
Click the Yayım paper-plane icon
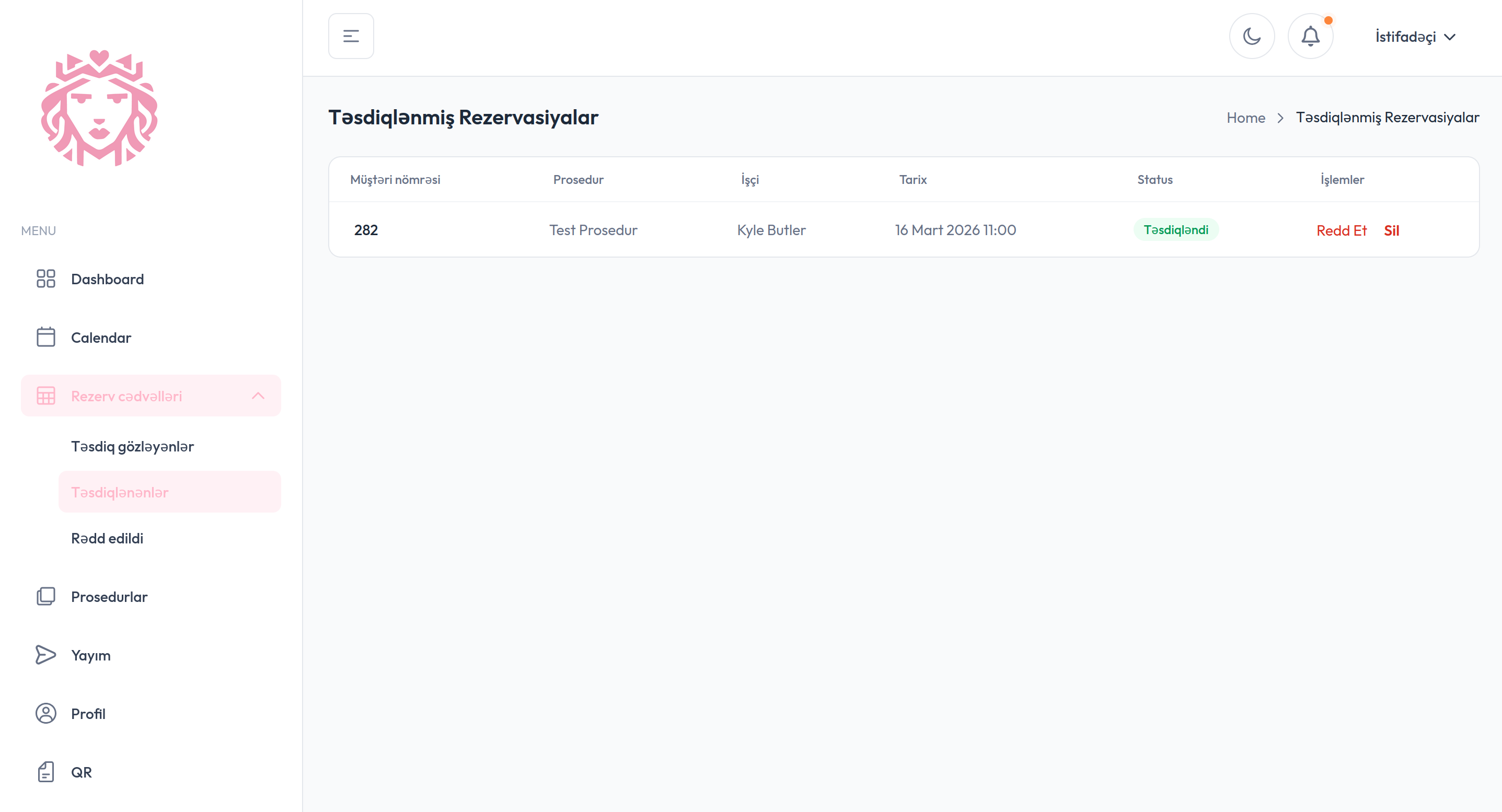[45, 655]
